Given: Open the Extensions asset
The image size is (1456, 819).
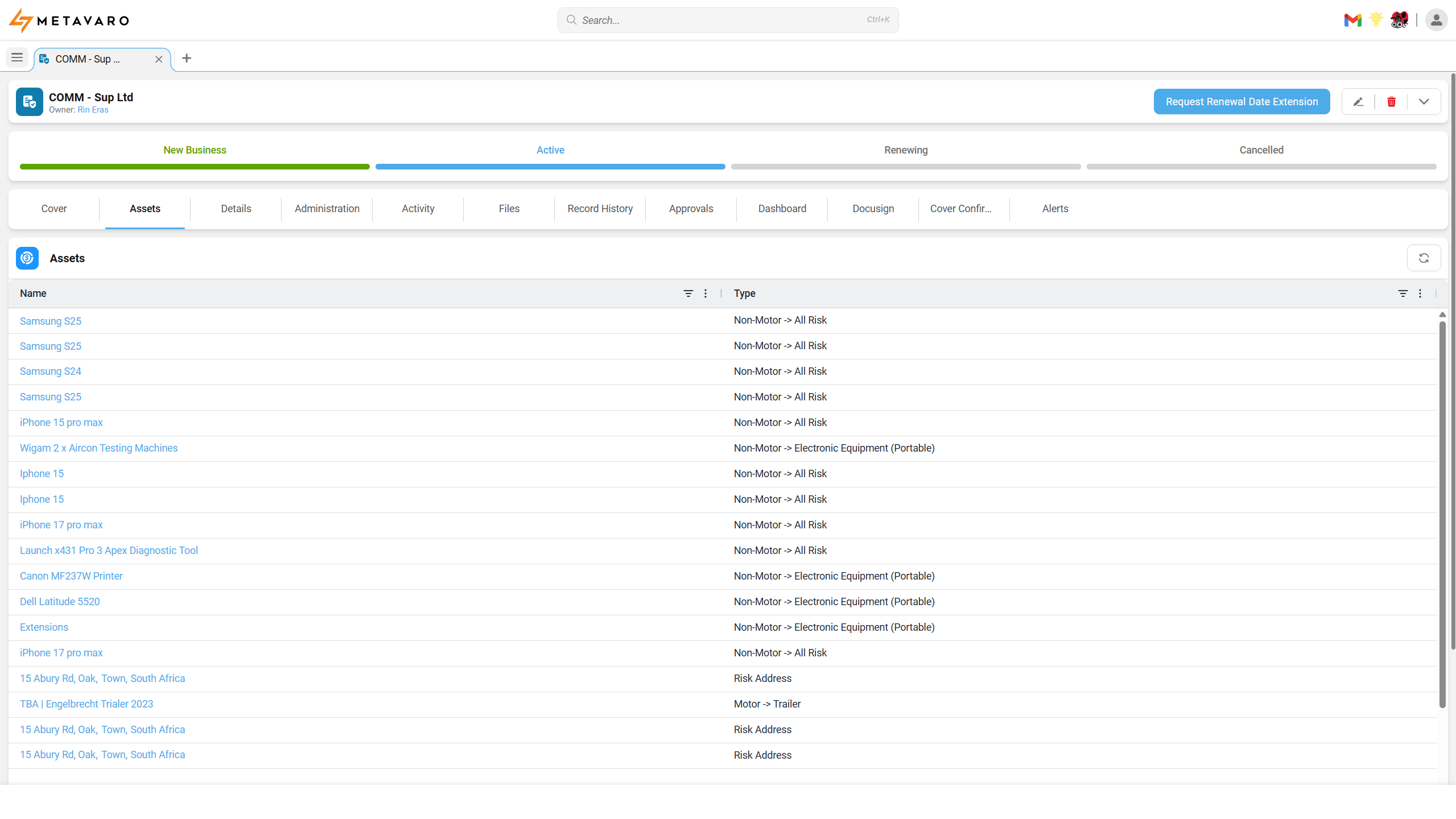Looking at the screenshot, I should click(44, 627).
